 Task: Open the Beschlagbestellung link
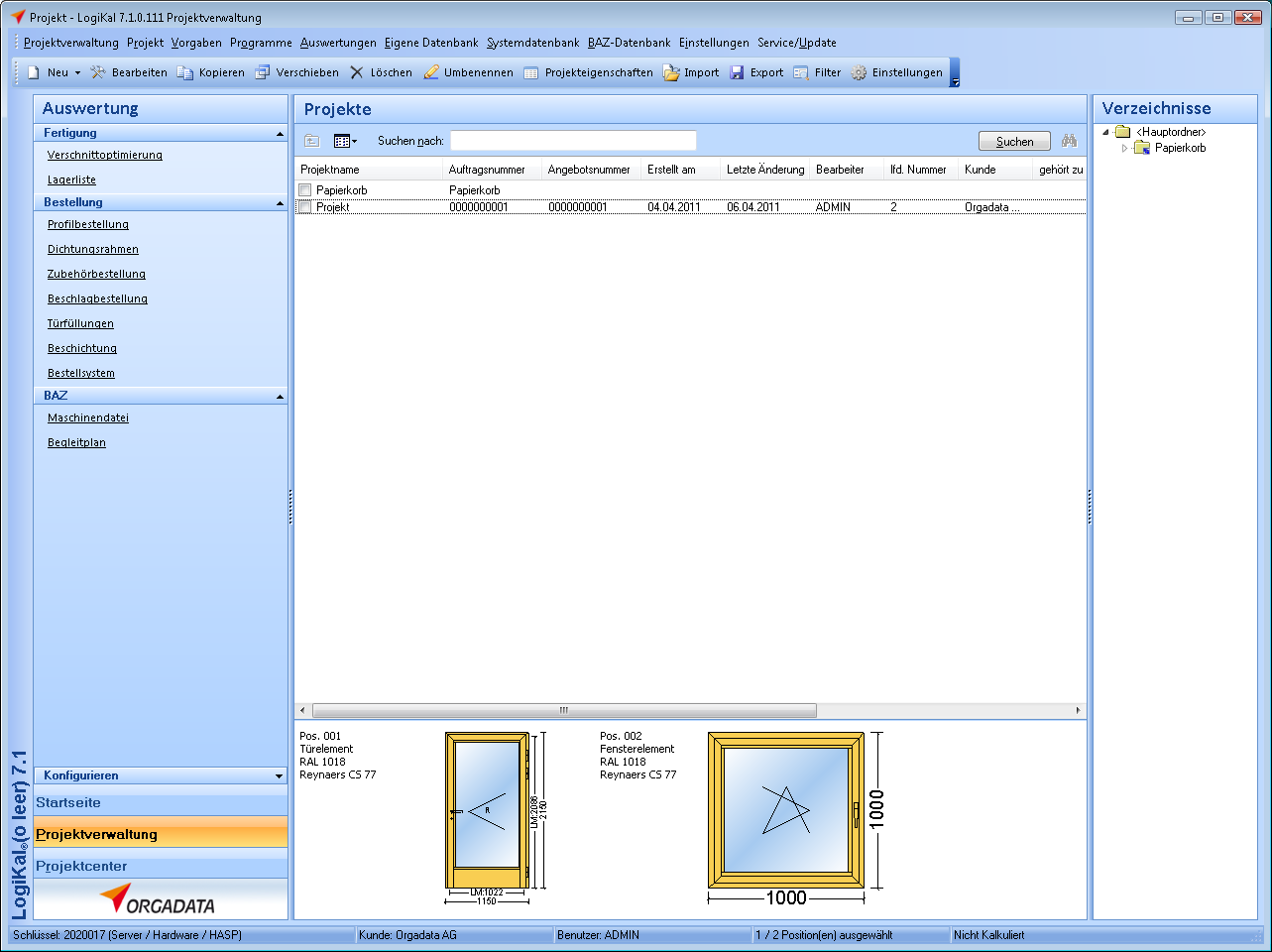click(x=97, y=298)
